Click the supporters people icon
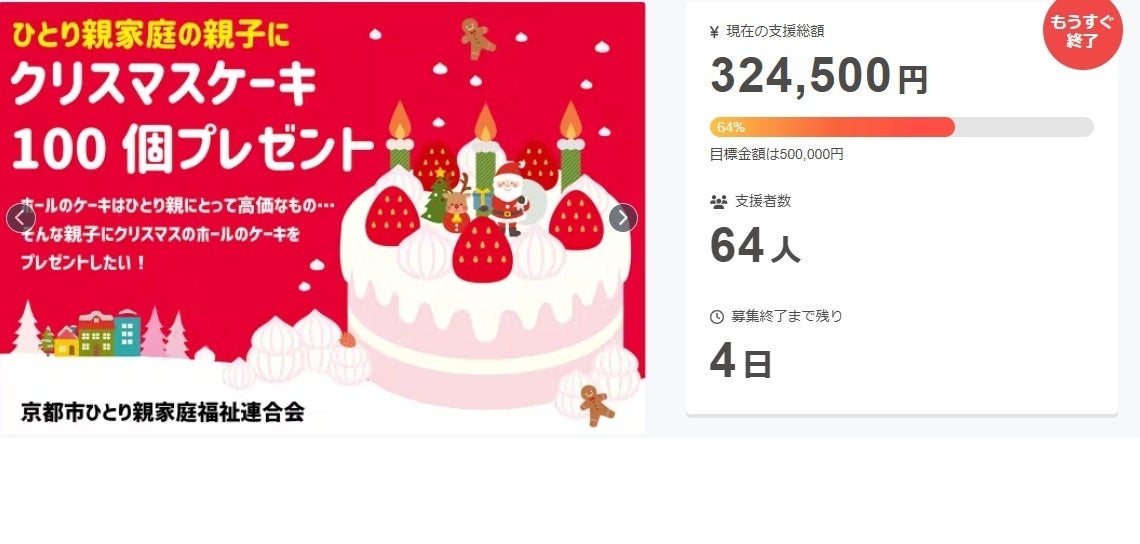Screen dimensions: 1140x544 pyautogui.click(x=718, y=202)
